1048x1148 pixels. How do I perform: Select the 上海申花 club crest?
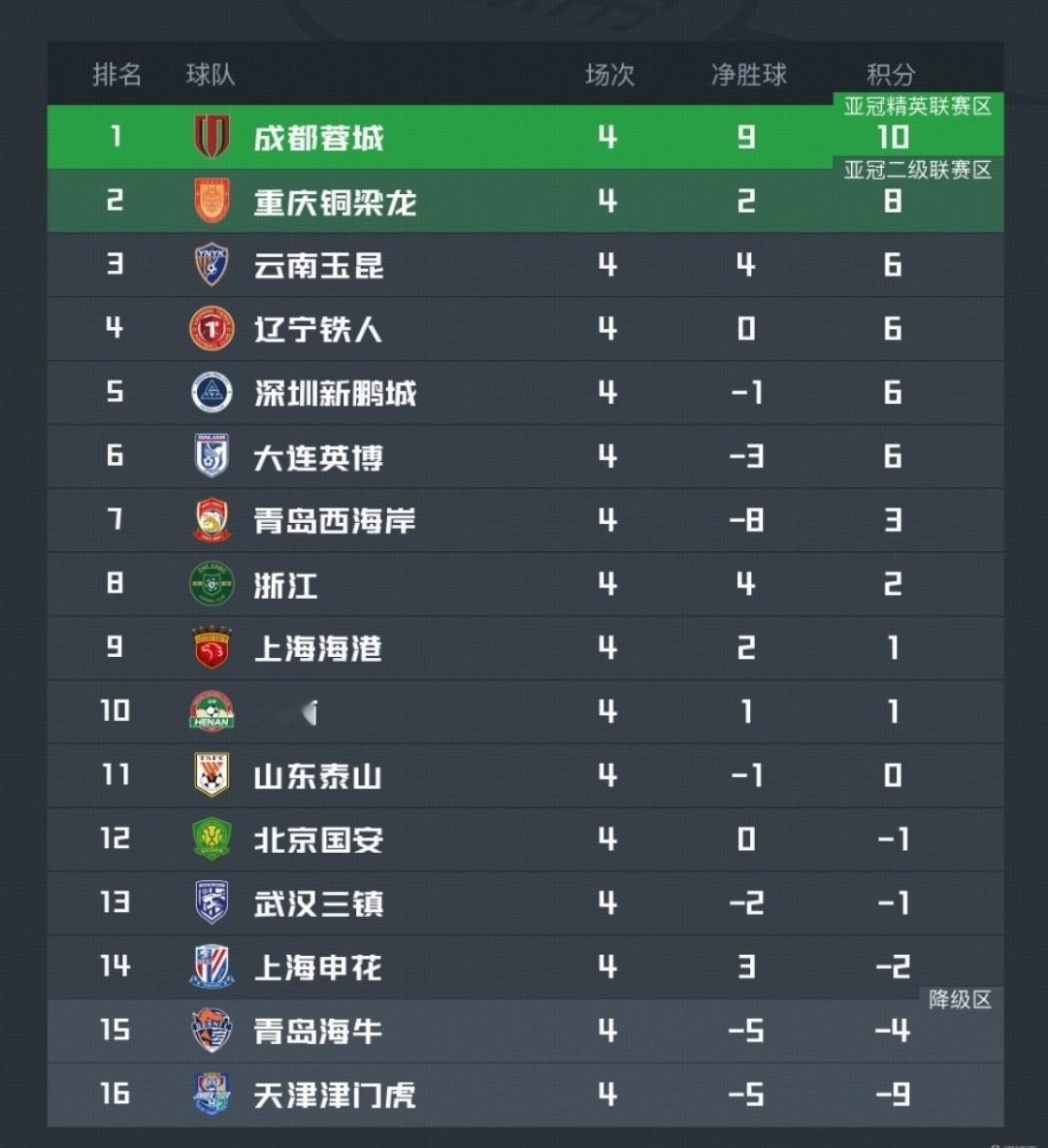coord(212,967)
